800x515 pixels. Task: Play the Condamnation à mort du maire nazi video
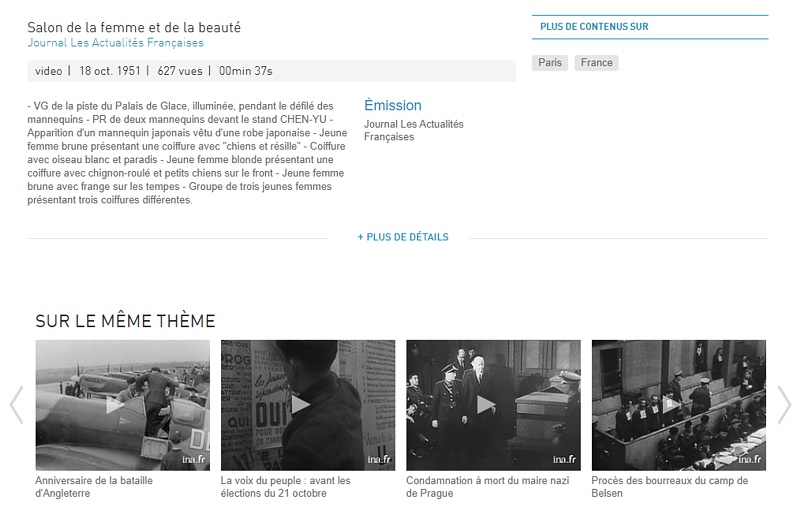pyautogui.click(x=493, y=405)
